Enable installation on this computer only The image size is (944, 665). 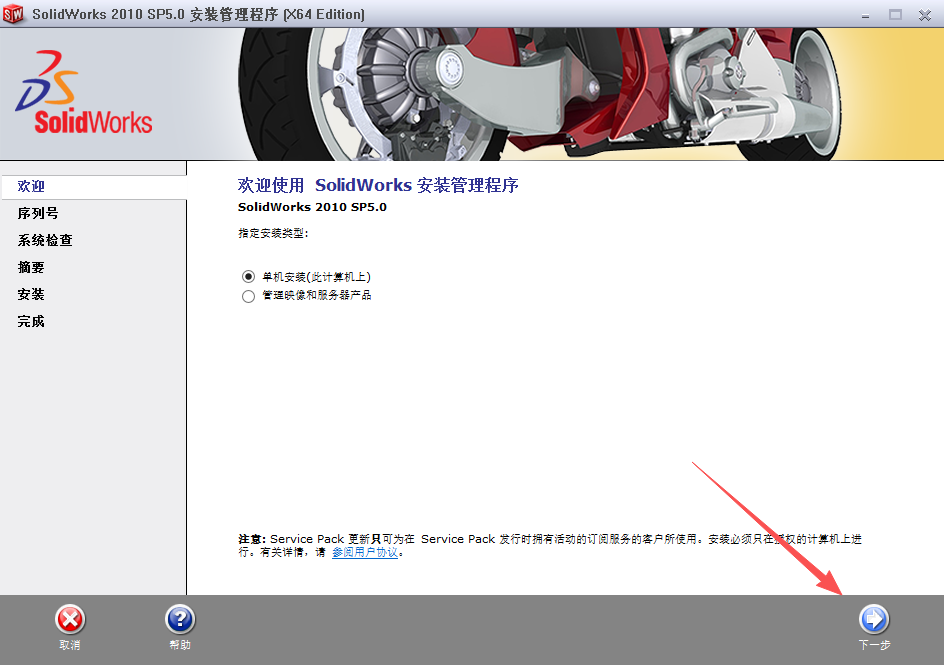click(248, 277)
